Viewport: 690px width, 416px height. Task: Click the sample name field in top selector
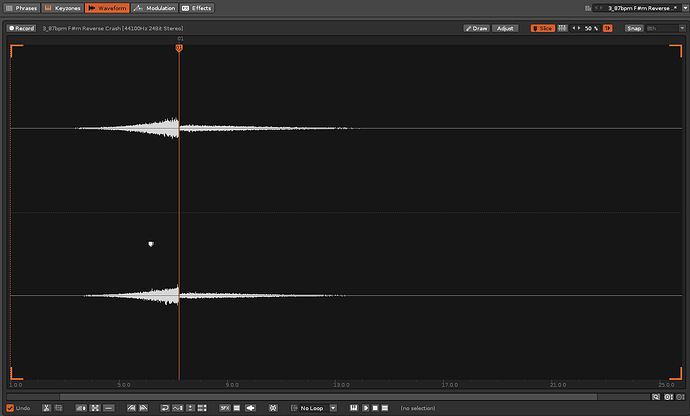coord(643,8)
